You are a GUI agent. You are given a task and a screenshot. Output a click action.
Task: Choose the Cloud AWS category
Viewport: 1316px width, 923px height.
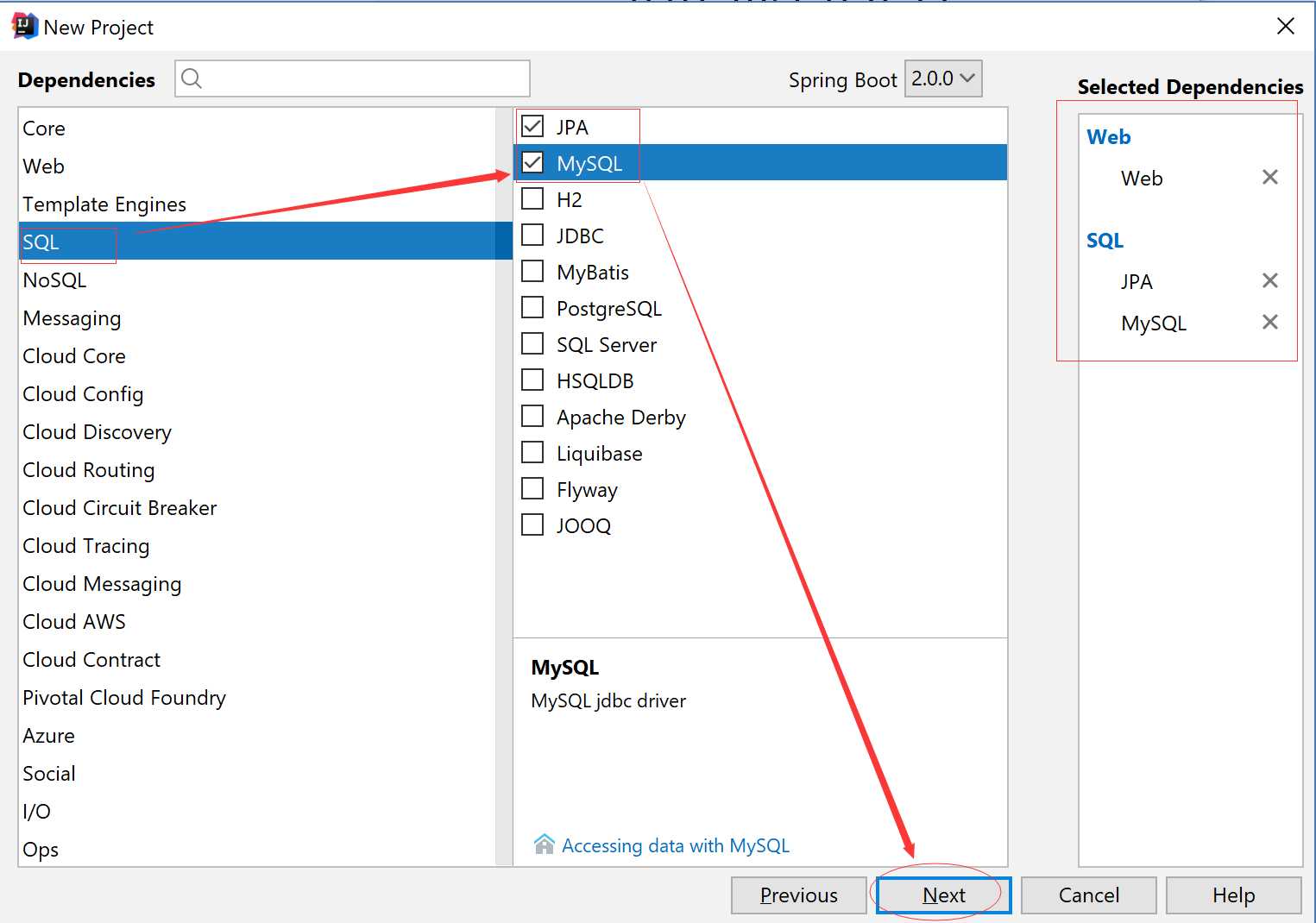(x=257, y=622)
